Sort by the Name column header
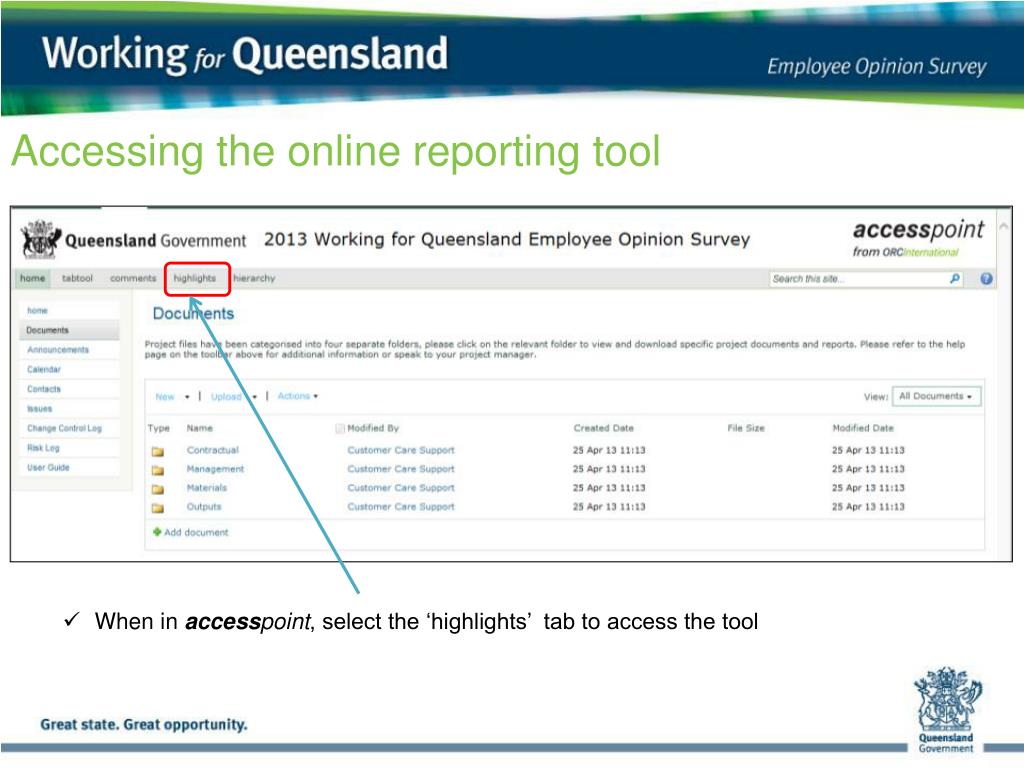1024x768 pixels. tap(199, 428)
